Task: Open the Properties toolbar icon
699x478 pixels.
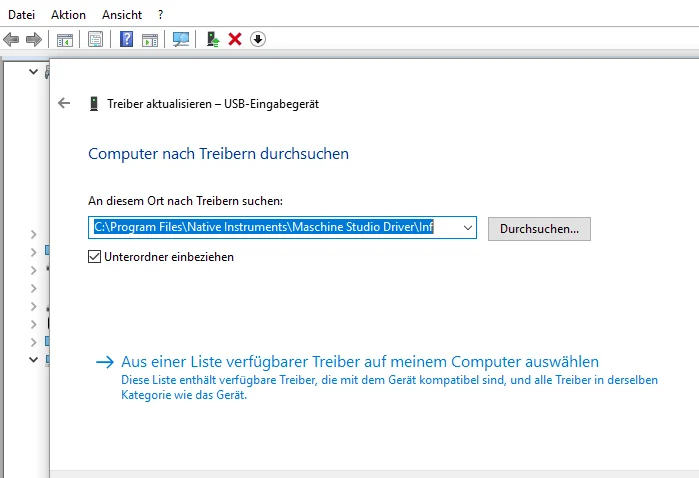Action: click(x=95, y=40)
